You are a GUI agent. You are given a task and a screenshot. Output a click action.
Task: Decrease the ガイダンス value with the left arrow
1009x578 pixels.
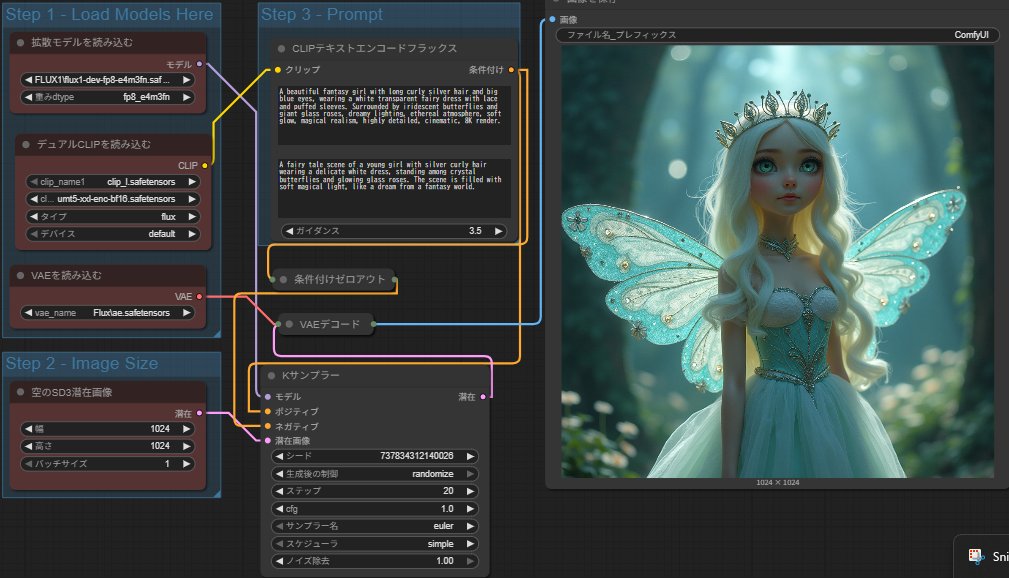[x=289, y=231]
